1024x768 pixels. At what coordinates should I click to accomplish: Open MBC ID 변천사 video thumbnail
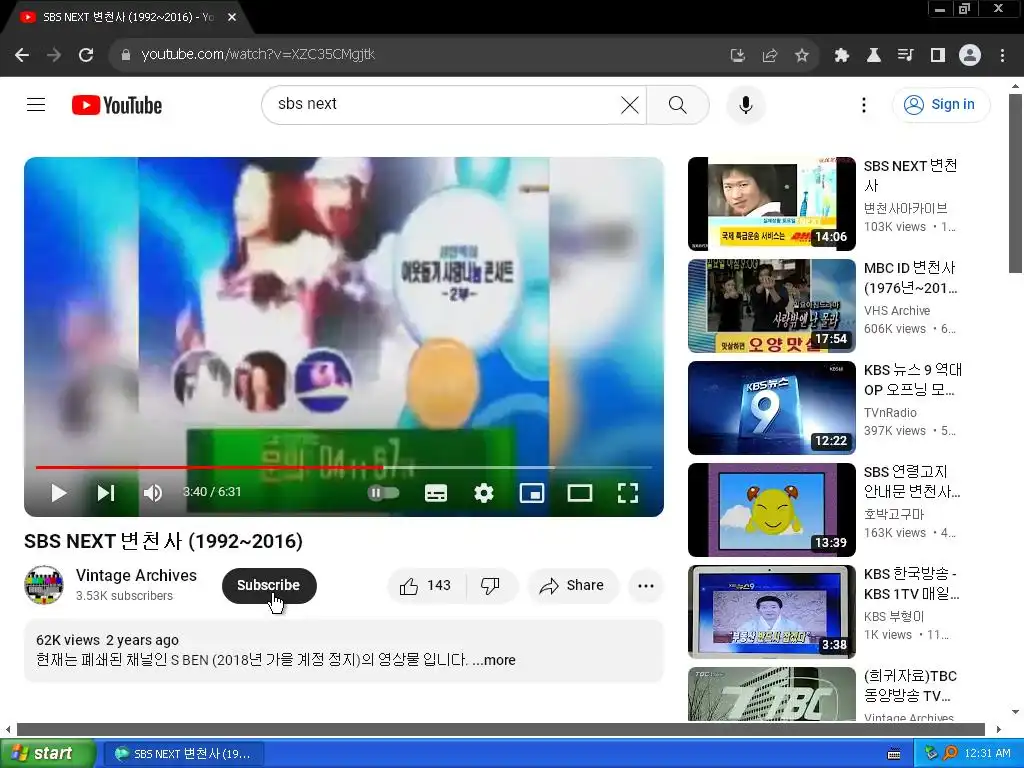coord(771,306)
